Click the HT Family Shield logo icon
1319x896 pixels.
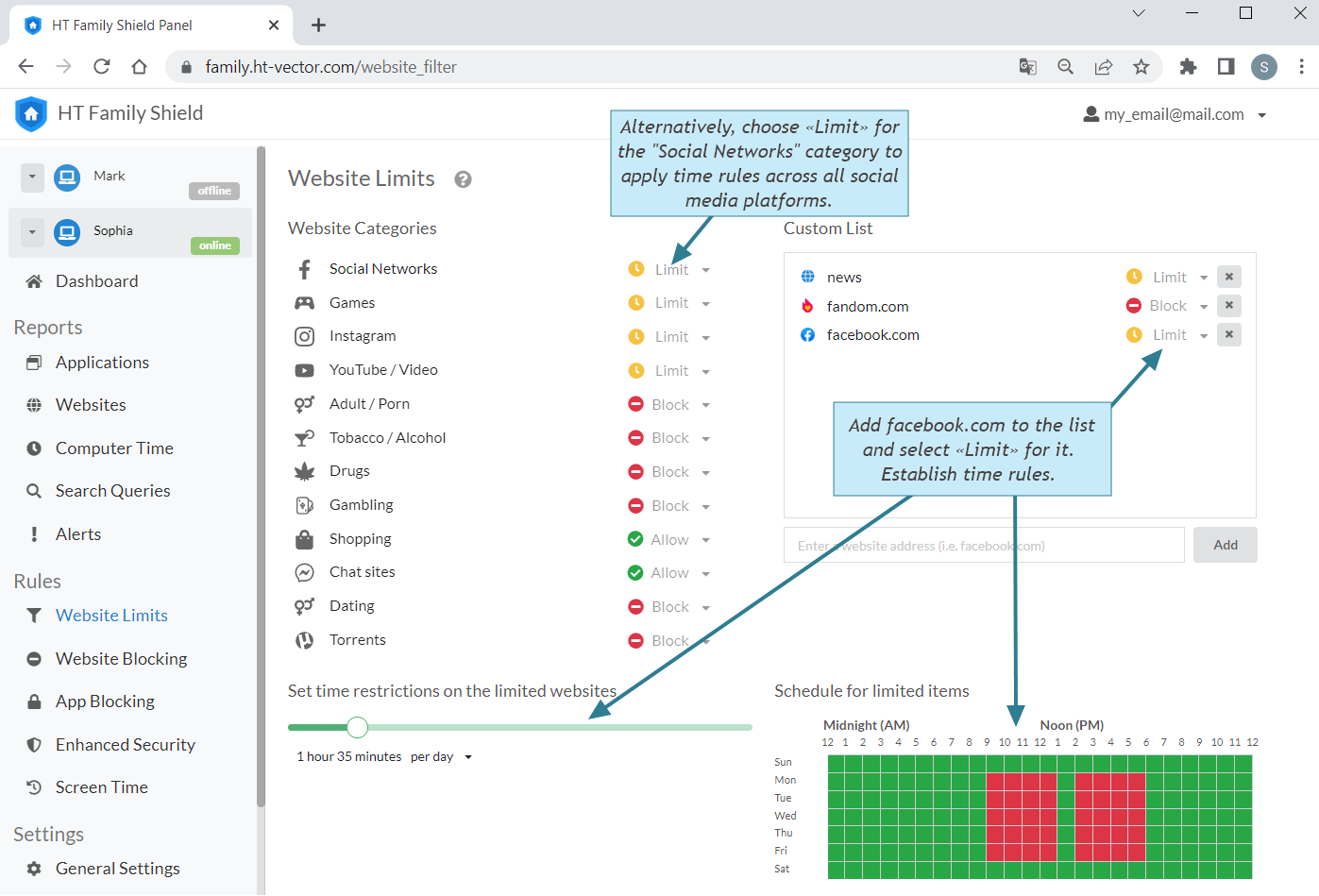31,113
